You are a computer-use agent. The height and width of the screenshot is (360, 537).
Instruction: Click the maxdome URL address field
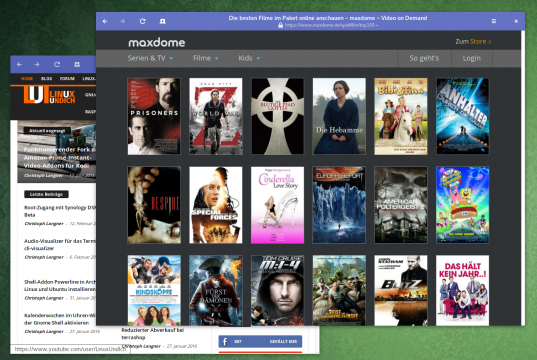coord(331,25)
